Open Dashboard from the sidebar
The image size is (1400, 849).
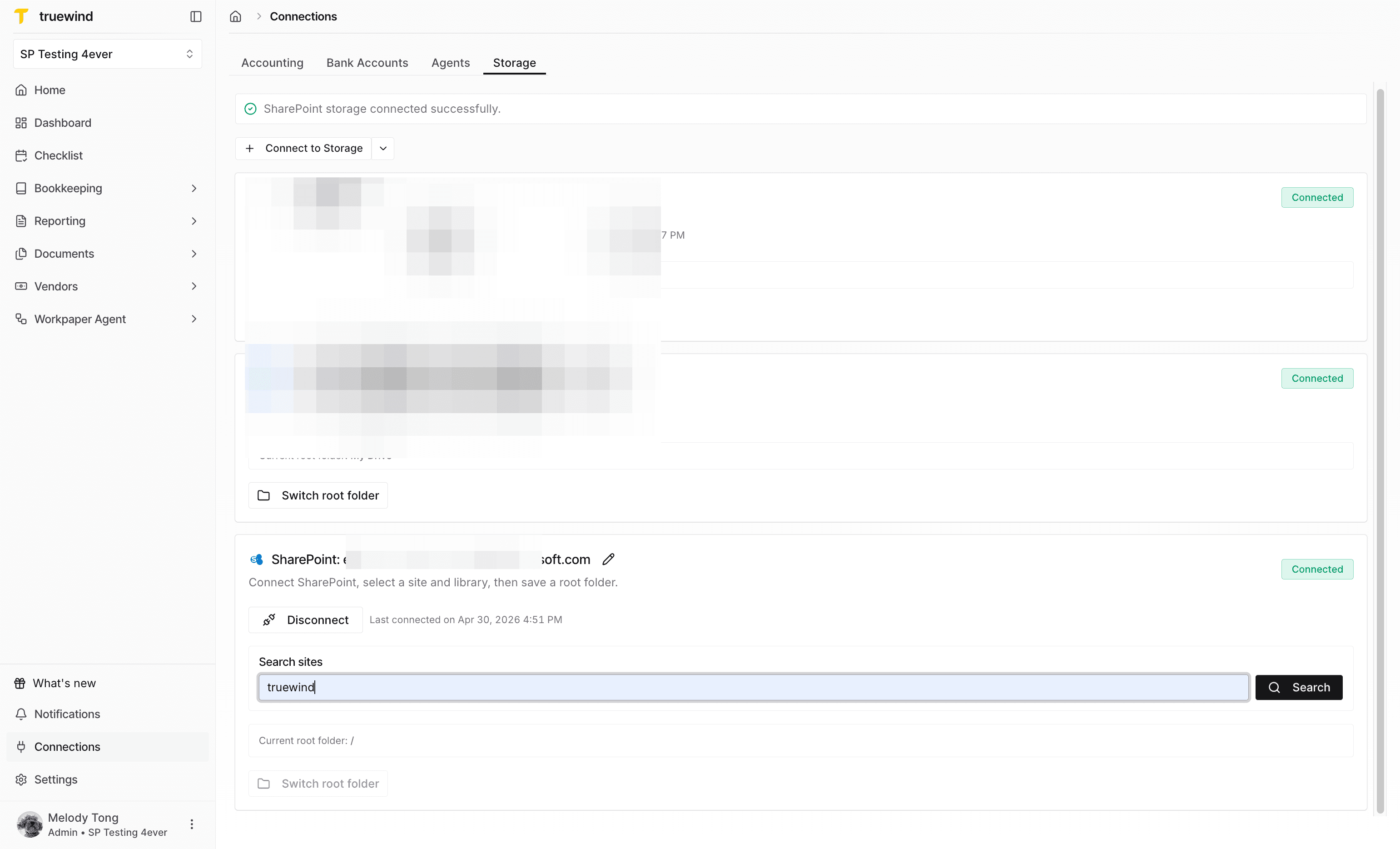(x=63, y=123)
